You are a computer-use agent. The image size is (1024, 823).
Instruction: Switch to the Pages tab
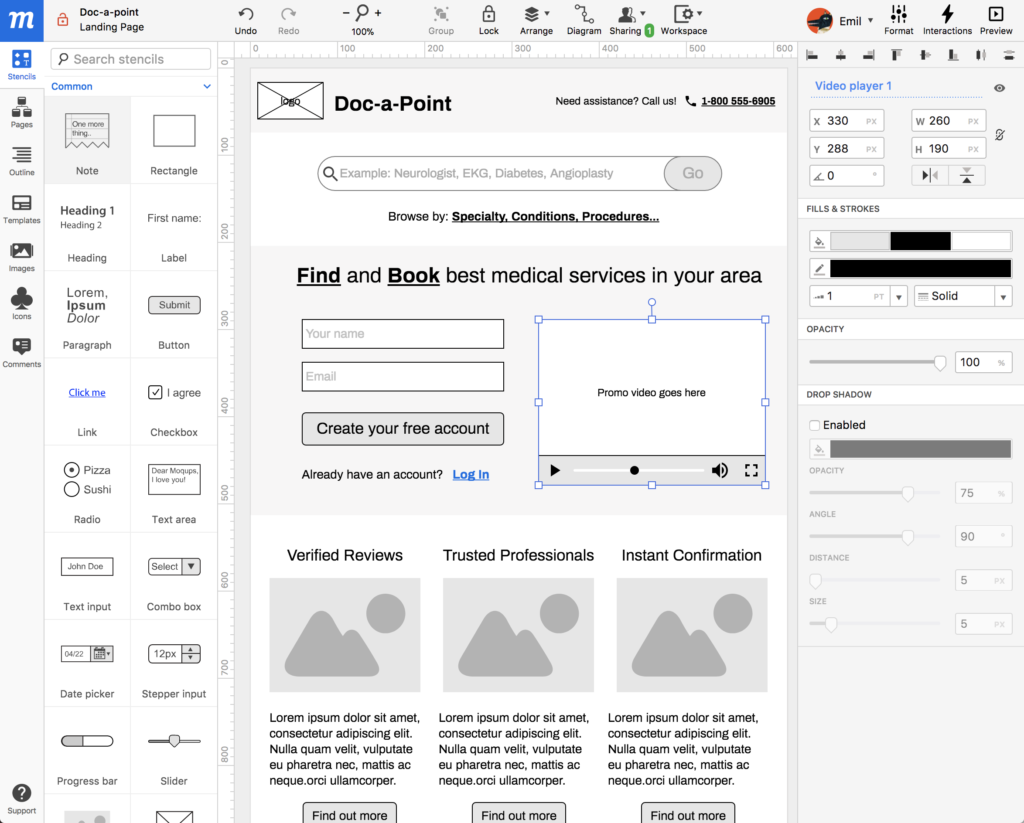[x=21, y=111]
